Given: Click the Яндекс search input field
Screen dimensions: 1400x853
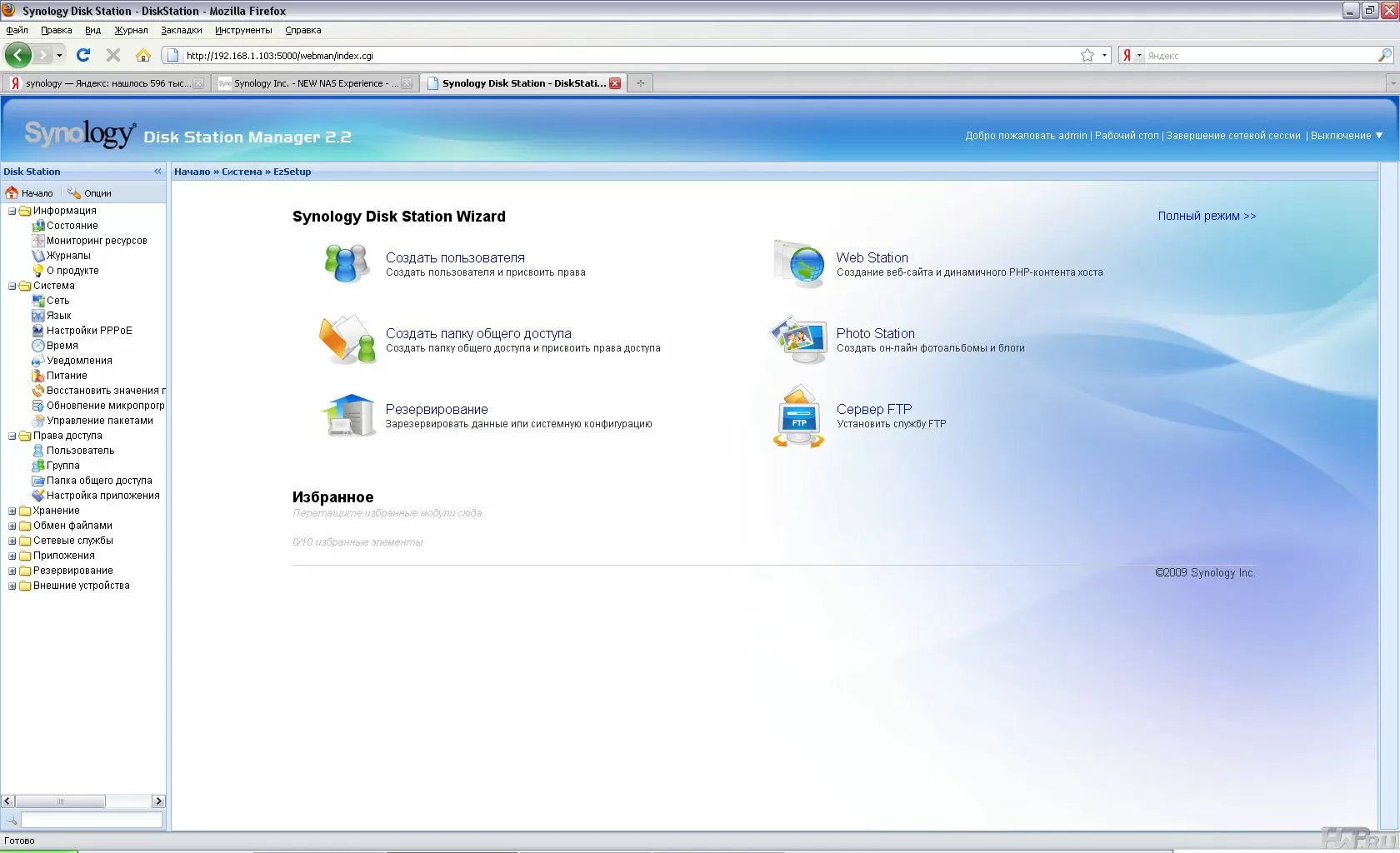Looking at the screenshot, I should (1259, 56).
